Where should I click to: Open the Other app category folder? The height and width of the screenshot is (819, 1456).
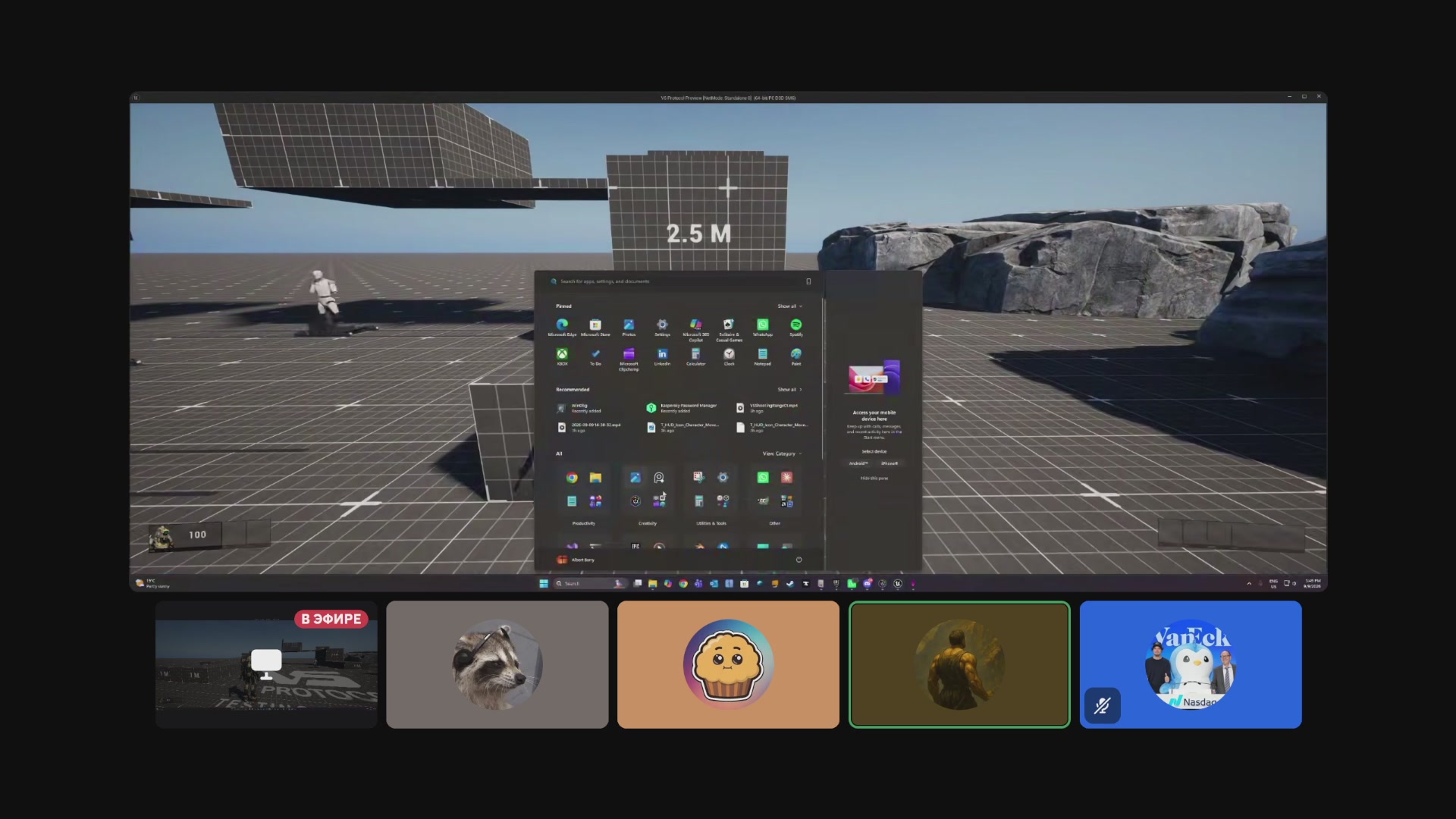pyautogui.click(x=774, y=490)
